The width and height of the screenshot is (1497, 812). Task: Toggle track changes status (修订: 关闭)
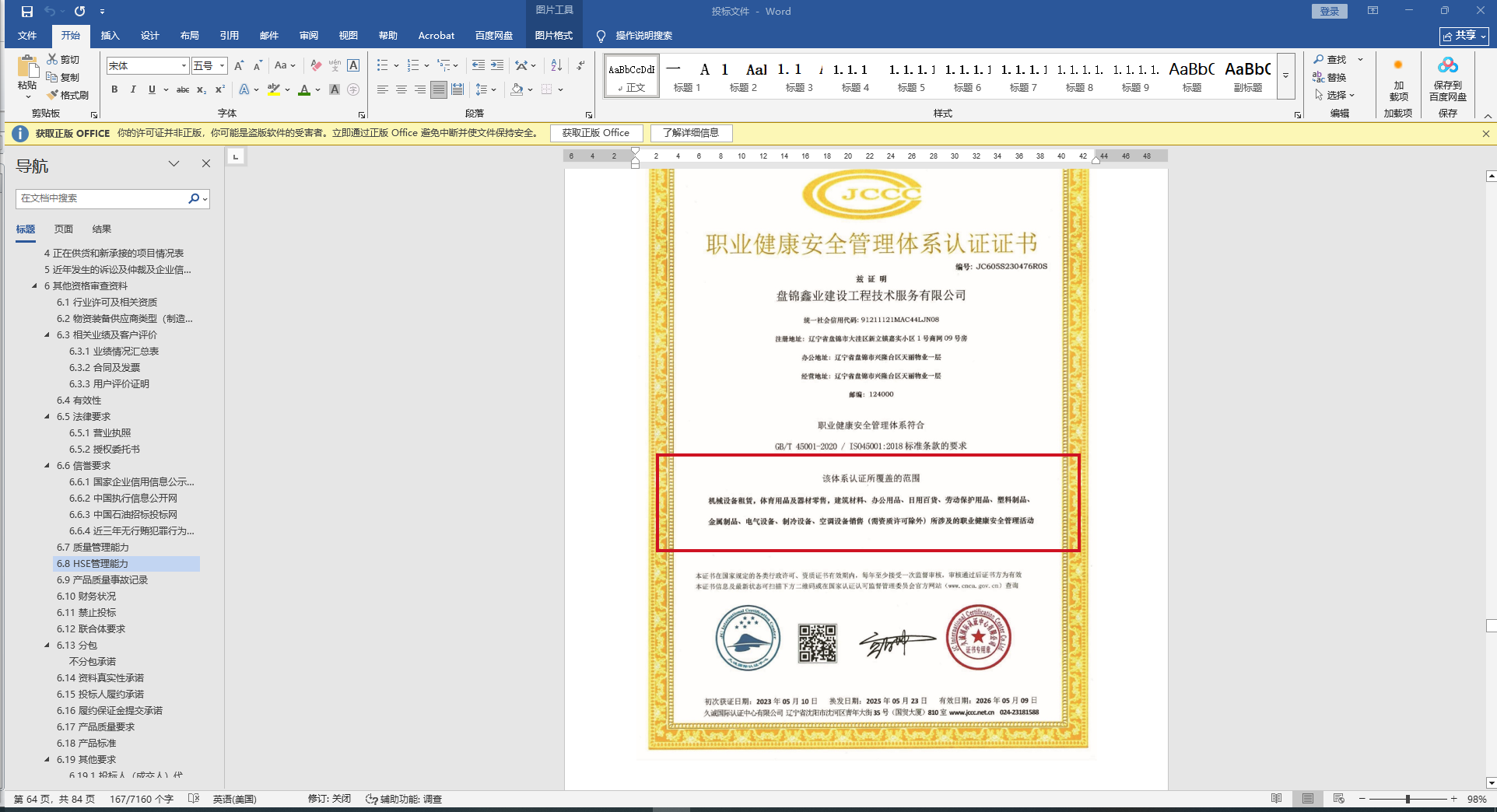pyautogui.click(x=329, y=799)
